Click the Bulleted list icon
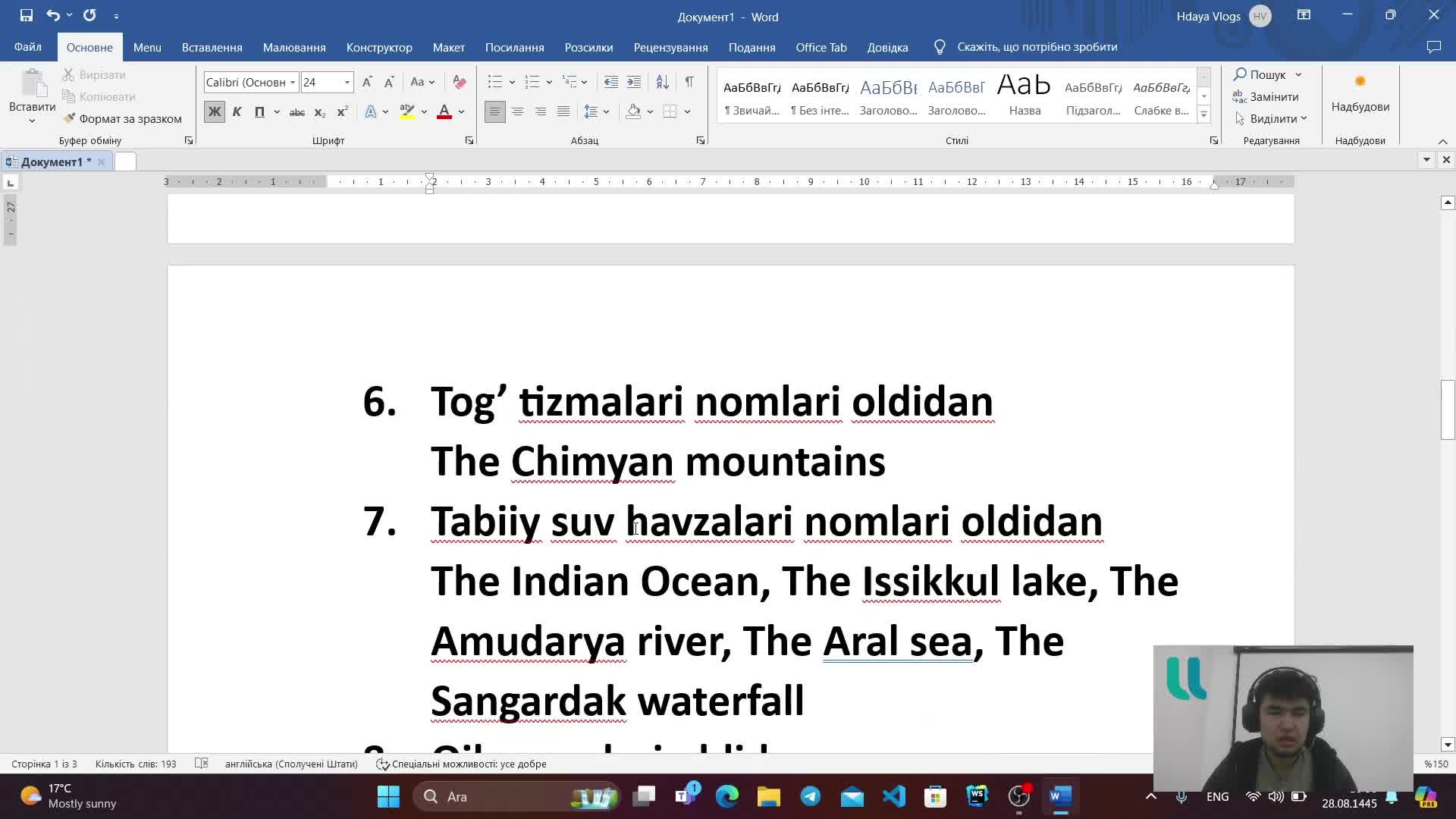 coord(495,82)
